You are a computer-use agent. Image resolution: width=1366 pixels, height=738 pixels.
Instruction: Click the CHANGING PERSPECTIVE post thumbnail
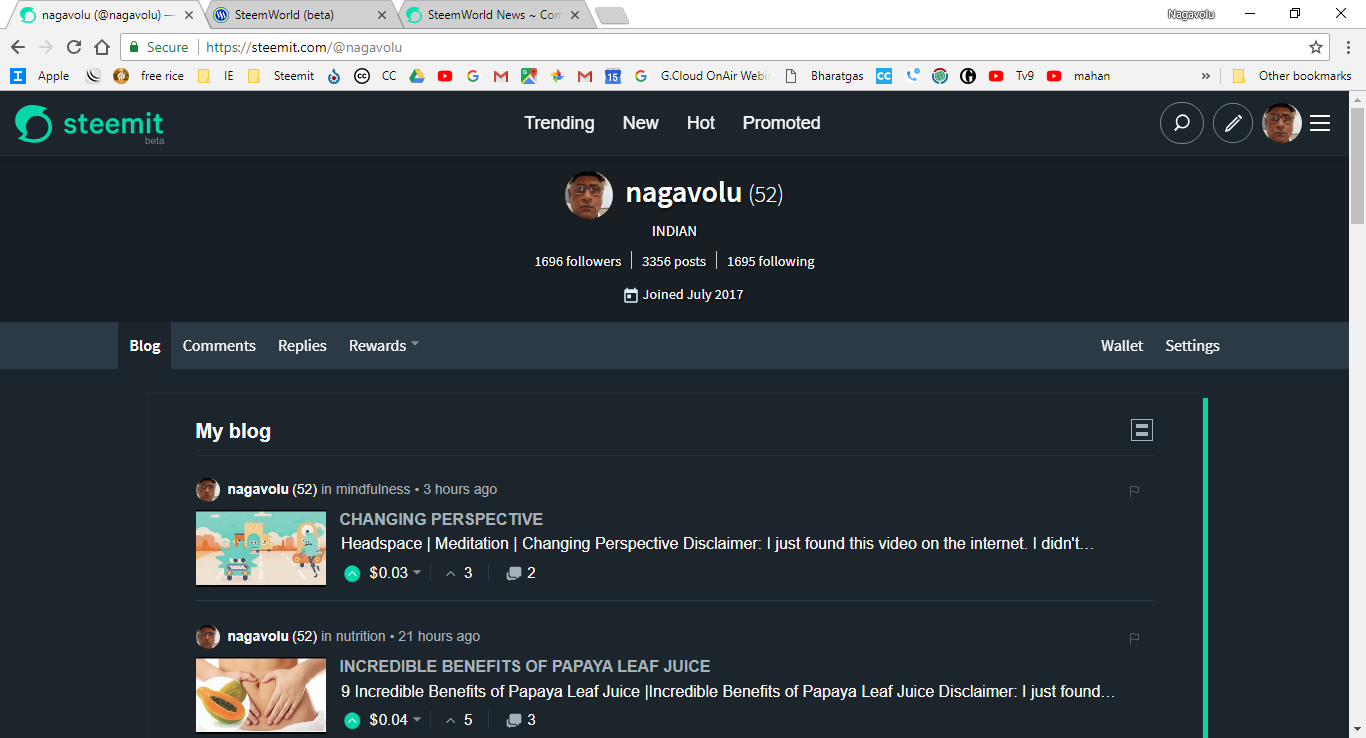coord(261,548)
